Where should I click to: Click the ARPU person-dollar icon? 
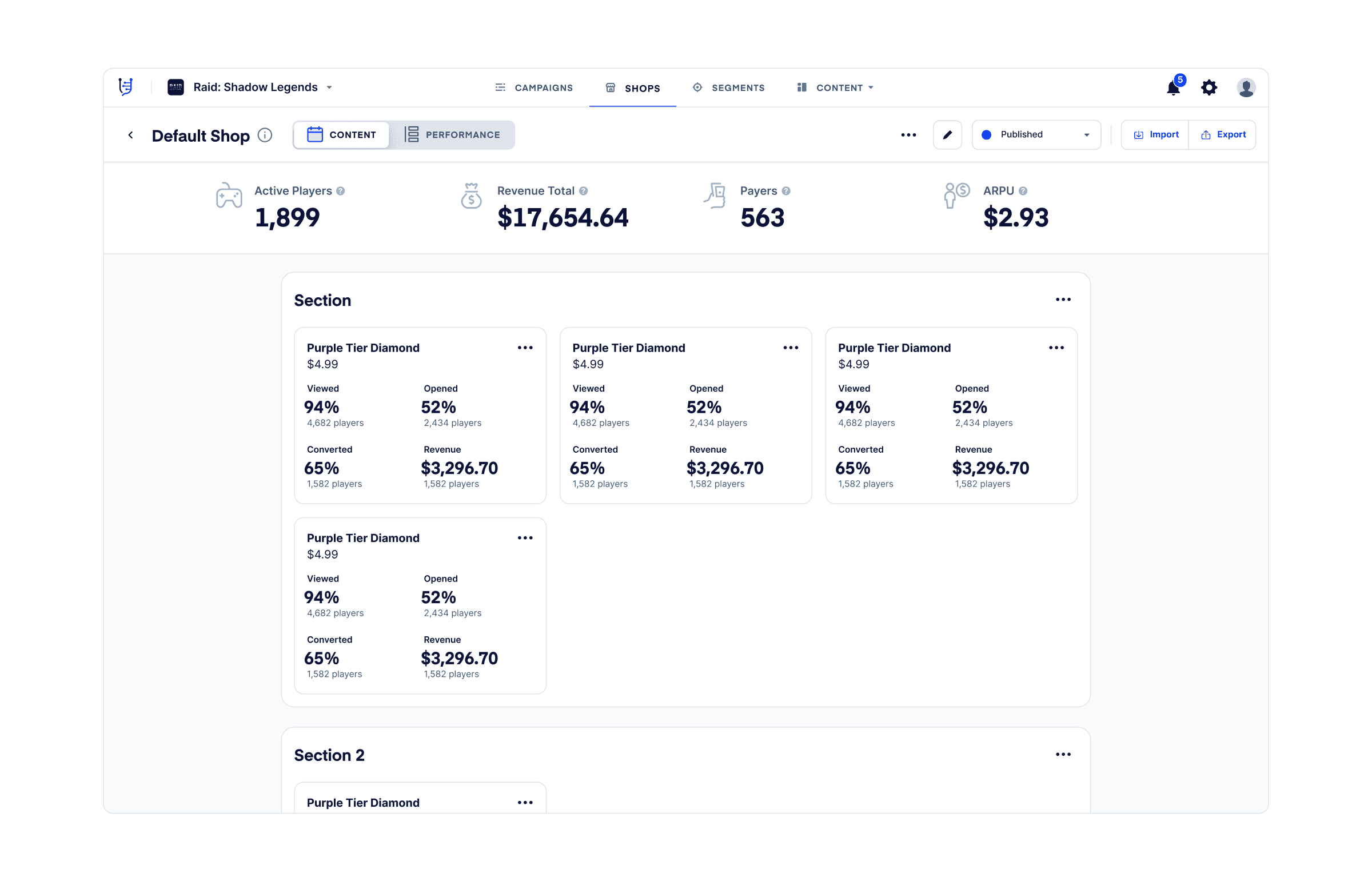coord(957,196)
